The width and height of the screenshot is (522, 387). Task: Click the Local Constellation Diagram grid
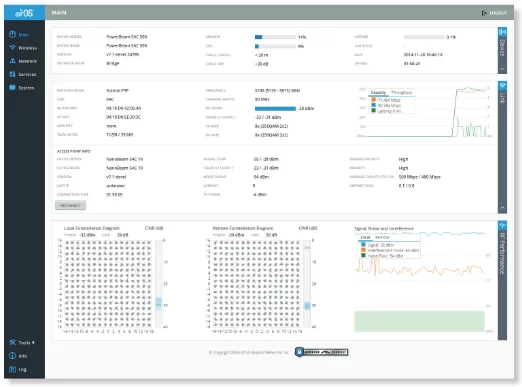(x=107, y=284)
